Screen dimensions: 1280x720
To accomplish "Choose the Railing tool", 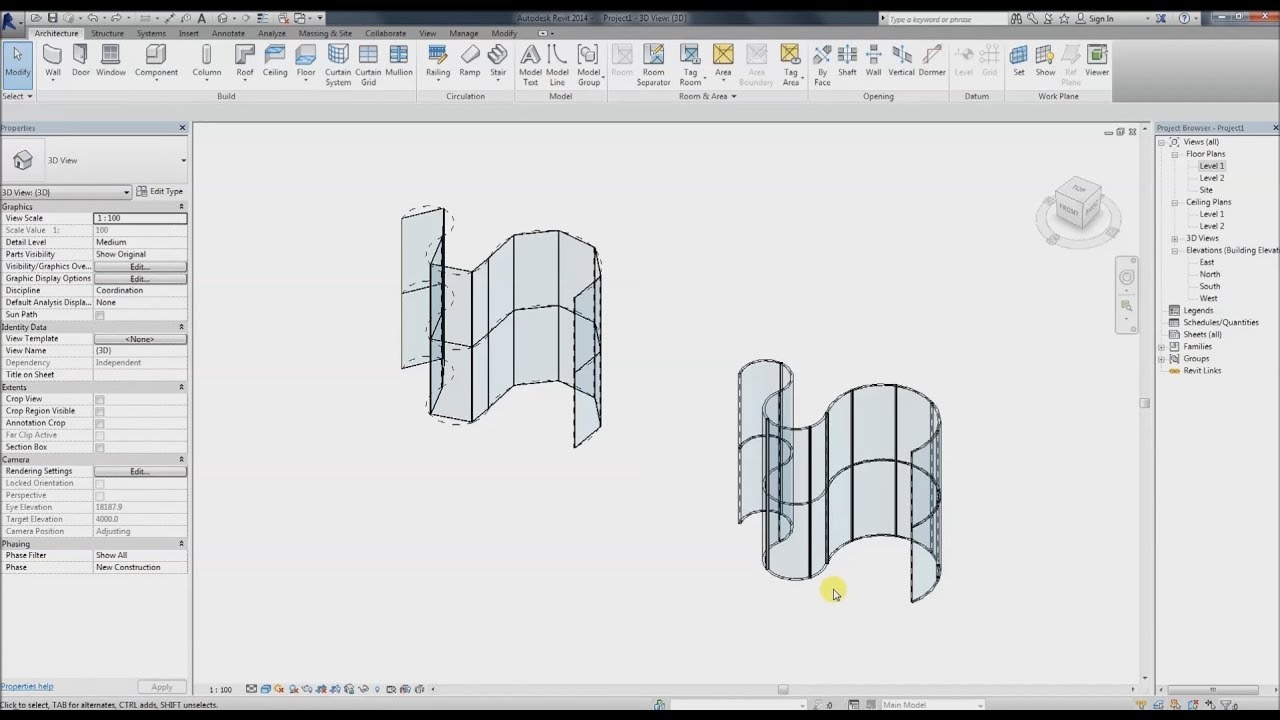I will (x=438, y=62).
